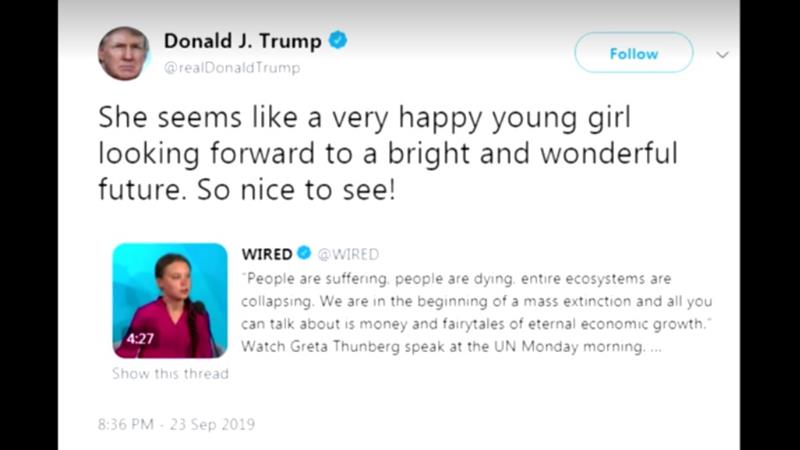Click the @realDonaldTrump handle

coord(231,68)
